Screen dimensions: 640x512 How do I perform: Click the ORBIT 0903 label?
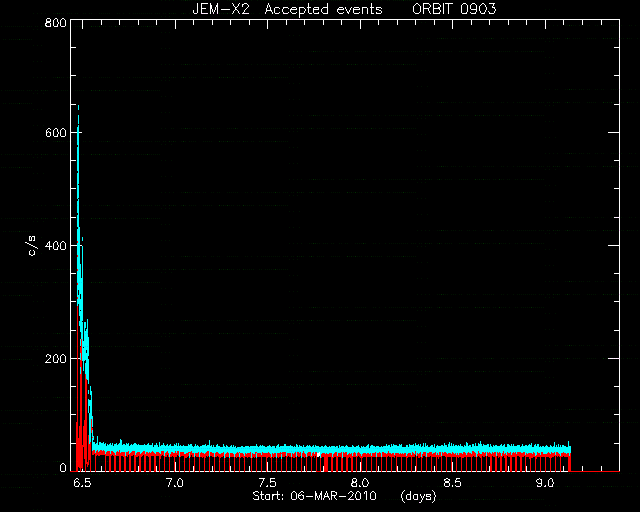click(454, 9)
